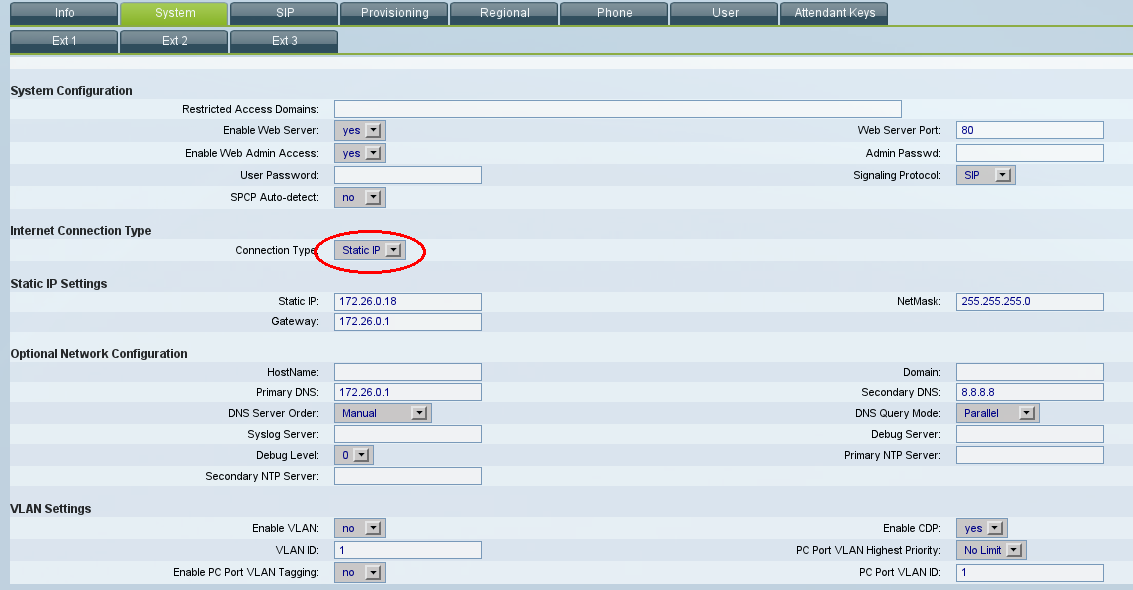Open the DNS Query Mode dropdown
1133x590 pixels.
pyautogui.click(x=998, y=413)
